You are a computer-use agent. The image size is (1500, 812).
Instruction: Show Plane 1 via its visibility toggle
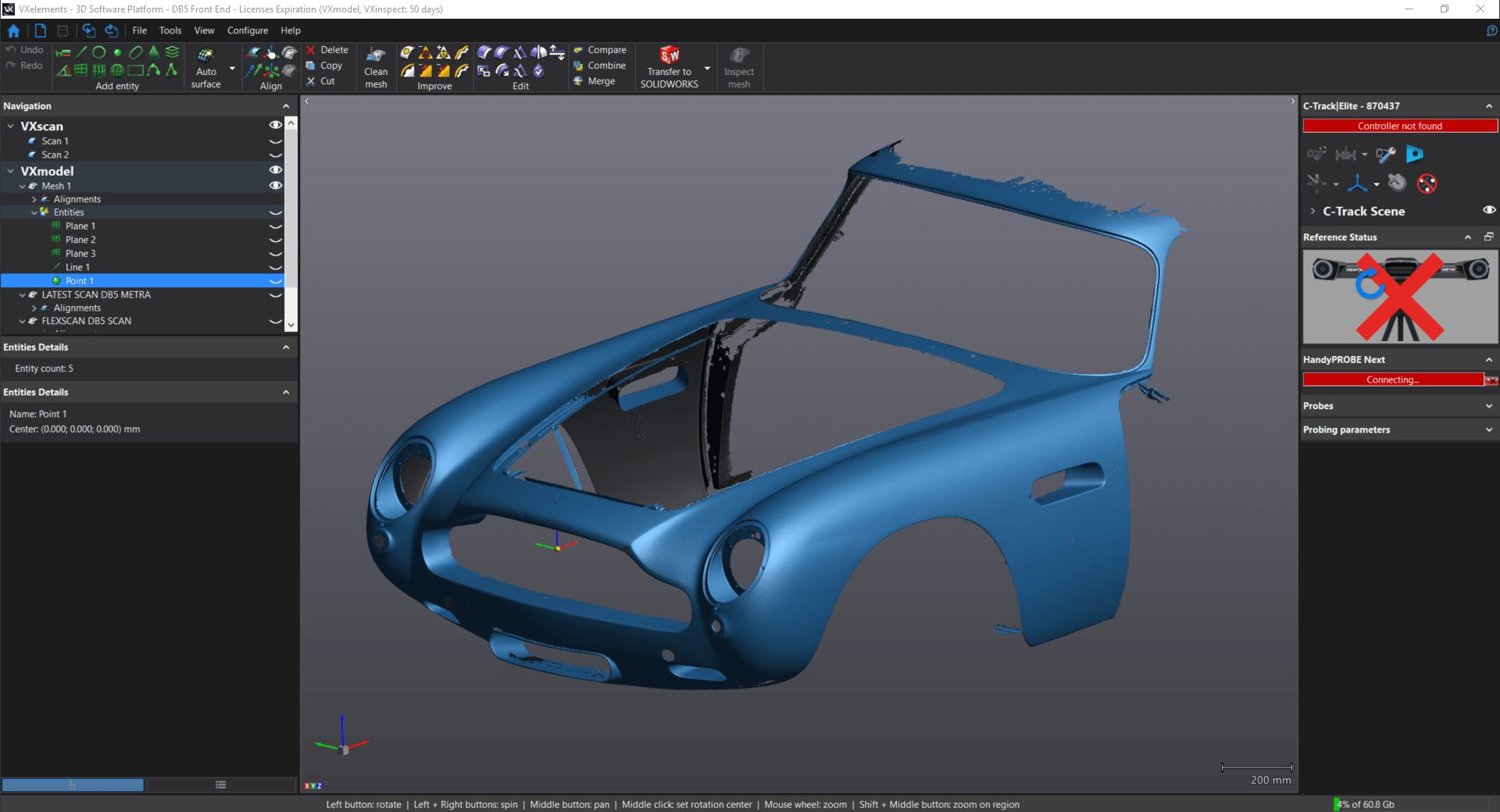275,226
